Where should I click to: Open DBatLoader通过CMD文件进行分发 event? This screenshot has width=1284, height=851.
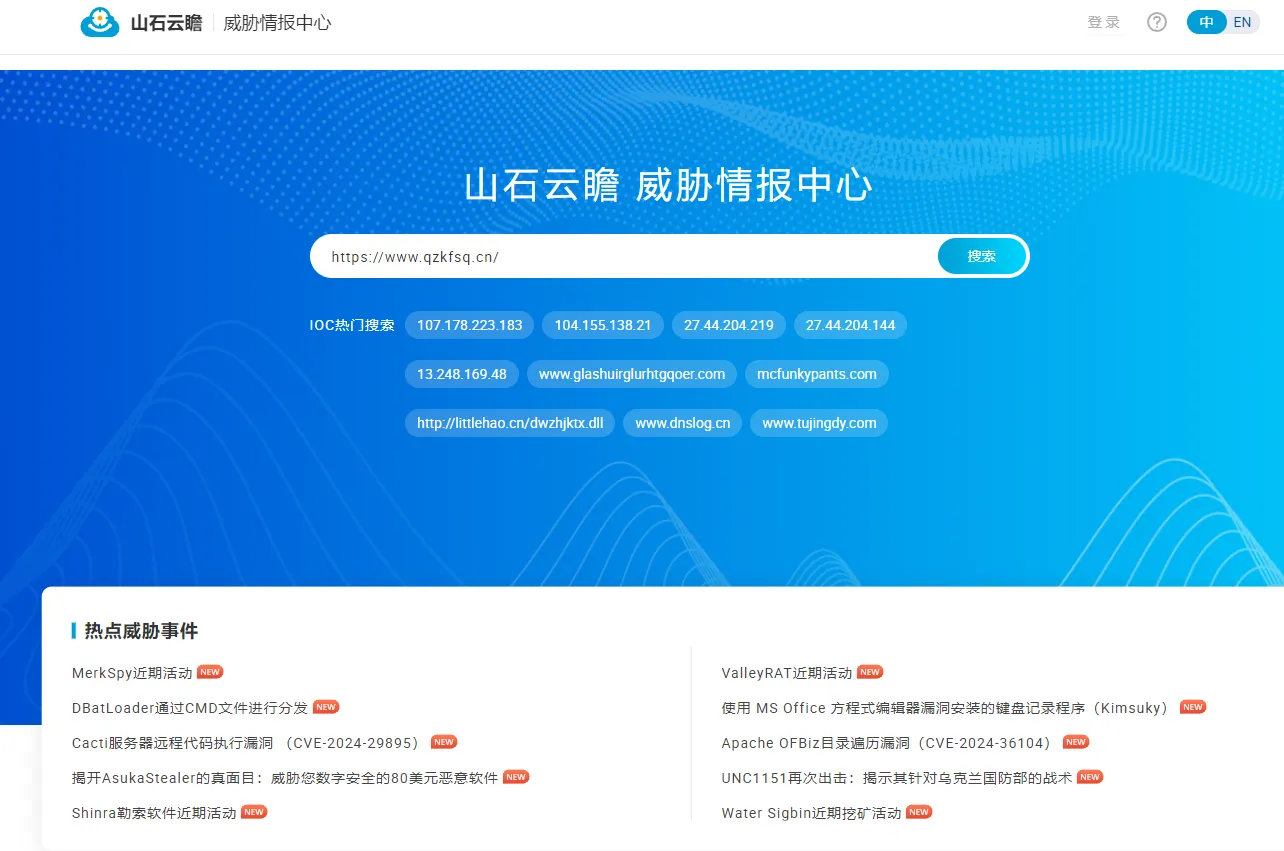(190, 708)
